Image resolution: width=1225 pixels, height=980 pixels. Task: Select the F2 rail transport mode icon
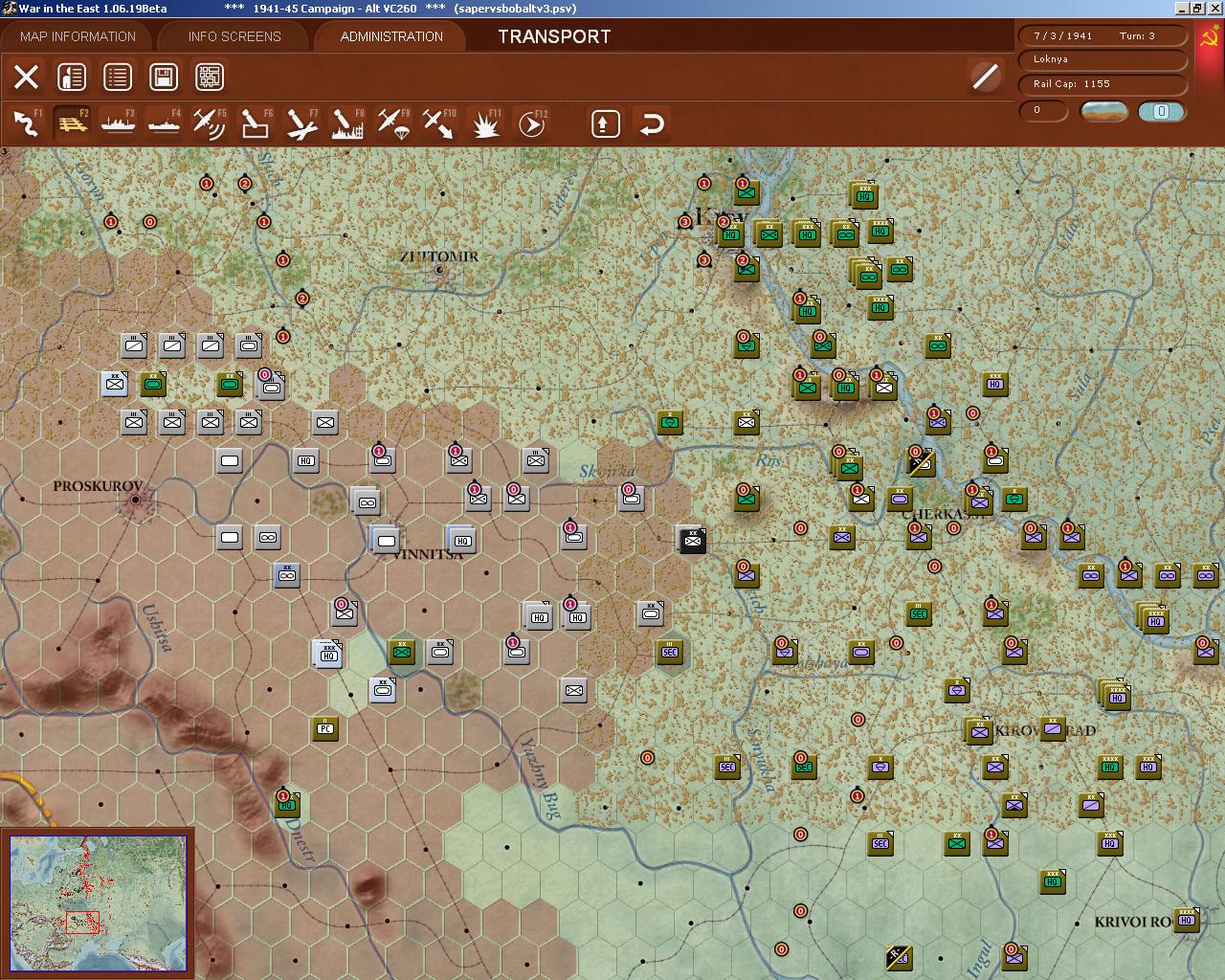[x=72, y=123]
